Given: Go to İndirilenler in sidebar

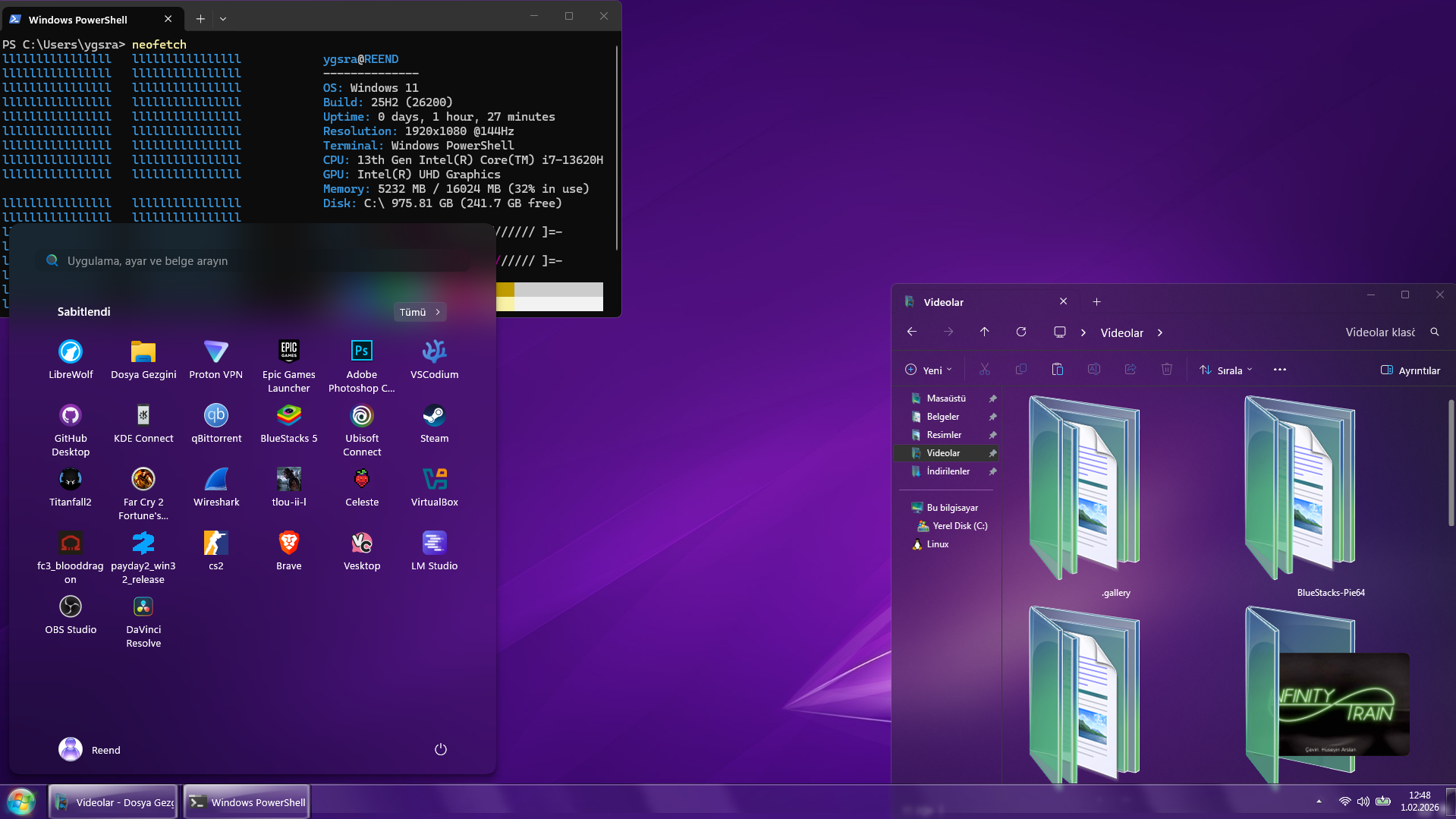Looking at the screenshot, I should tap(947, 471).
